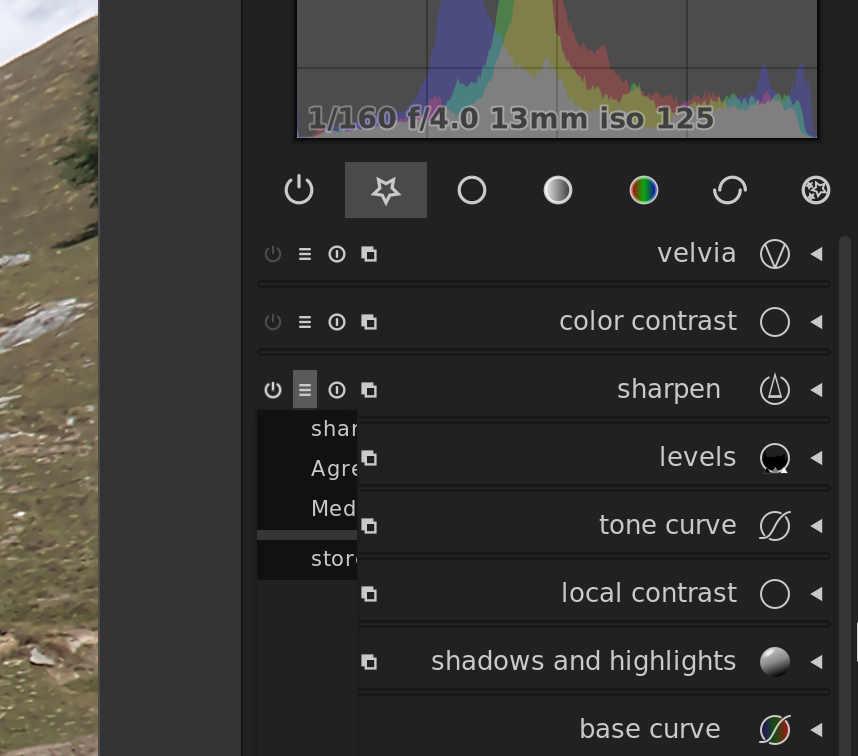Viewport: 858px width, 756px height.
Task: Open the active modules group tab
Action: (x=299, y=190)
